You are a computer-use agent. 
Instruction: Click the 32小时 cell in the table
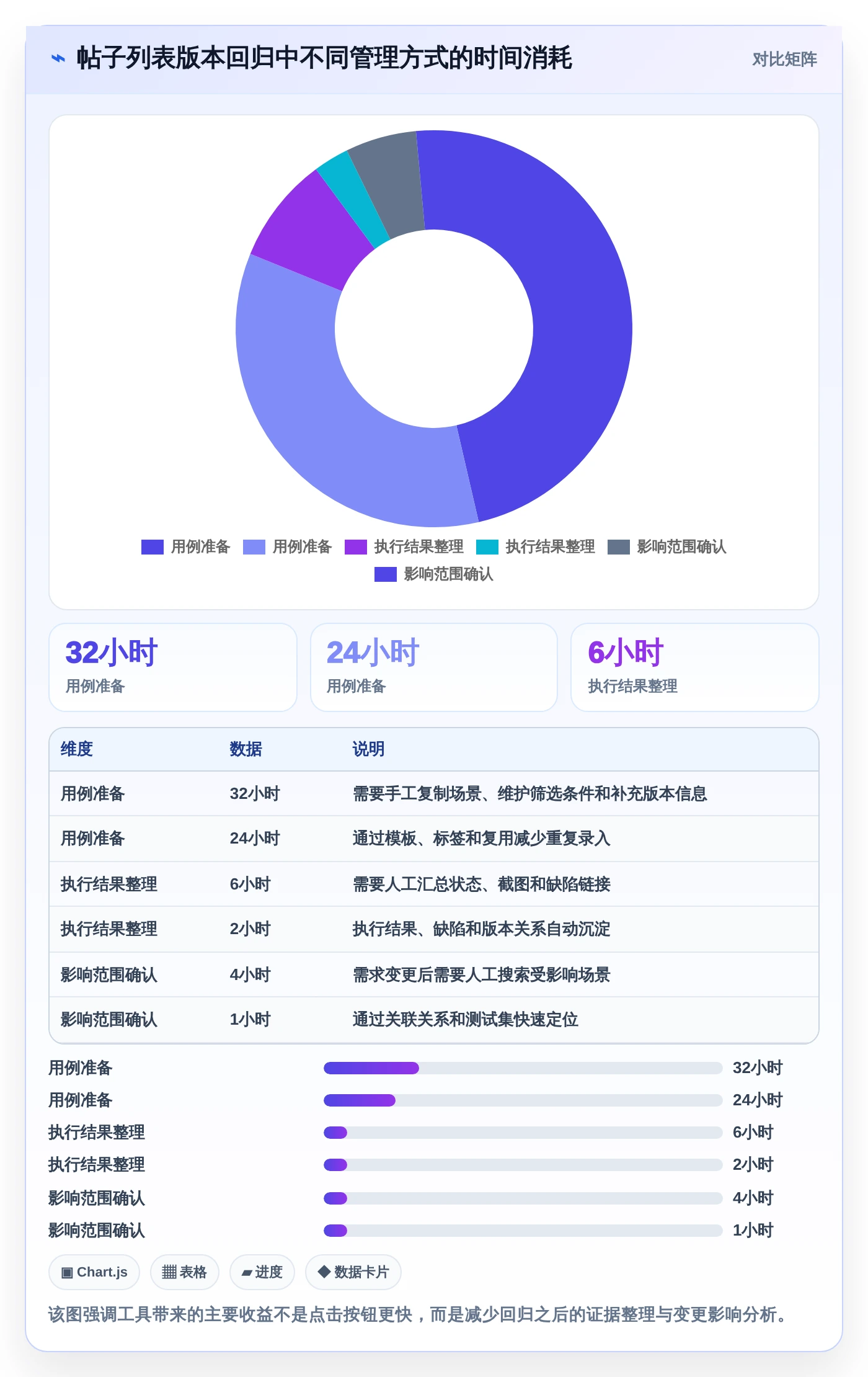click(x=255, y=794)
